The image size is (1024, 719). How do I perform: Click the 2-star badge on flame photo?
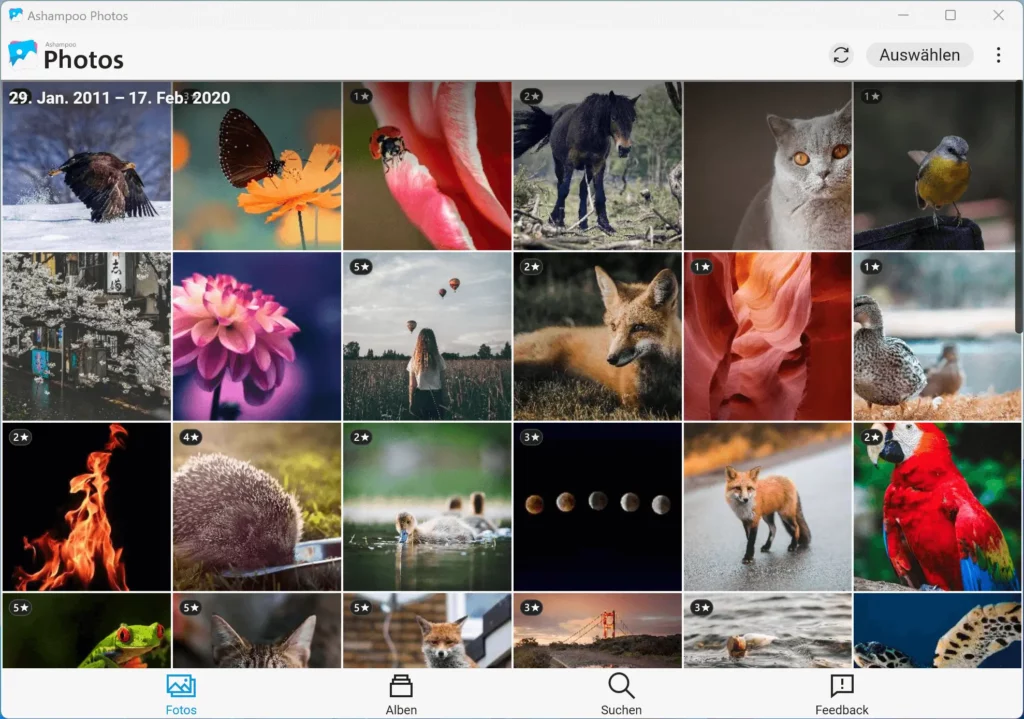click(20, 437)
